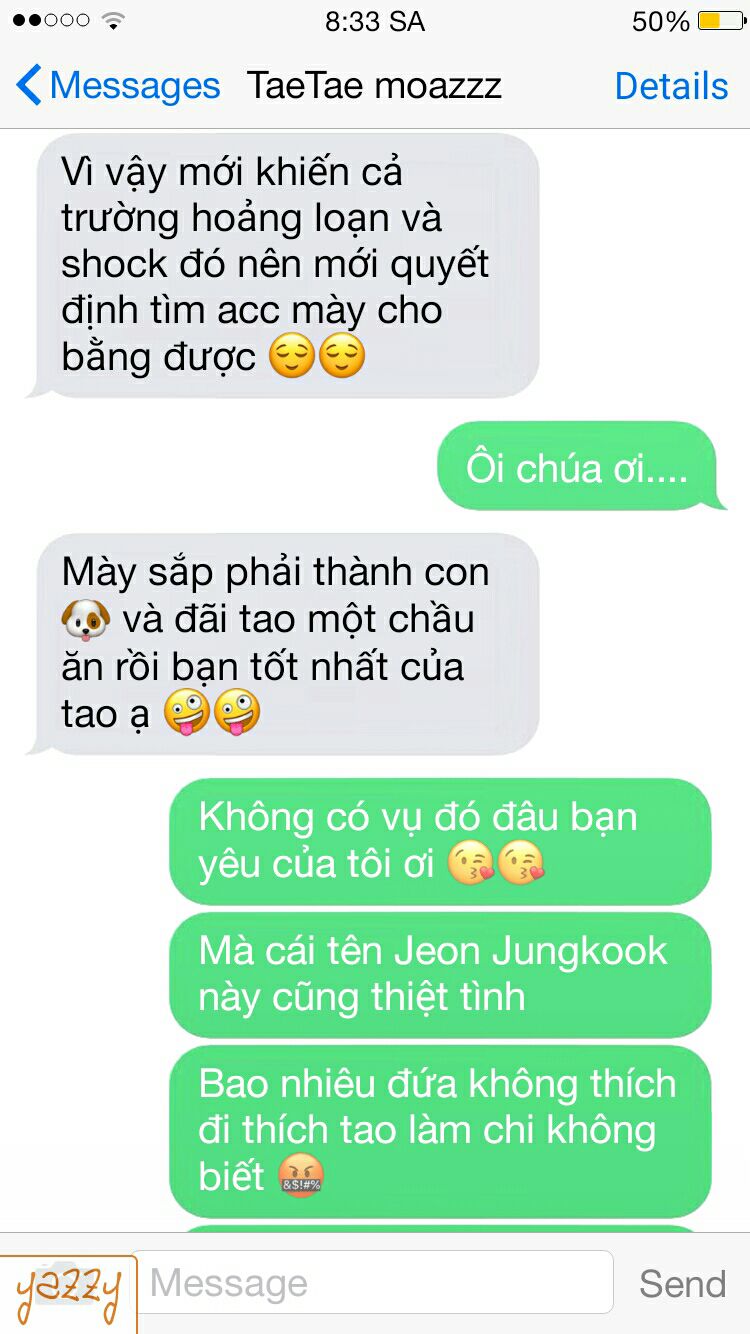Tap the relieved face emojis after 'bằng được'
This screenshot has height=1334, width=750.
pyautogui.click(x=317, y=357)
